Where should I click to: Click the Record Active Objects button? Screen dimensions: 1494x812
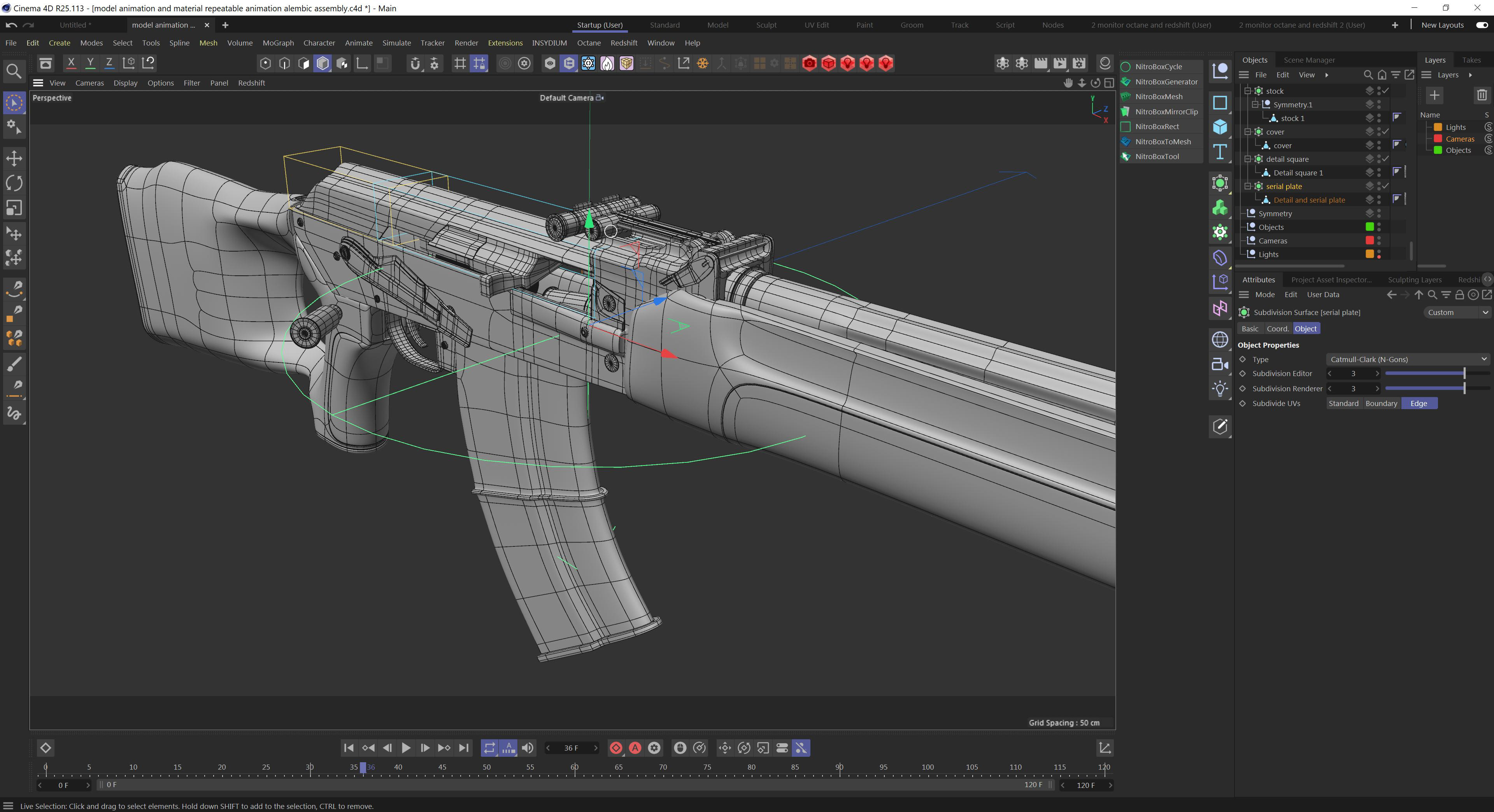point(616,748)
